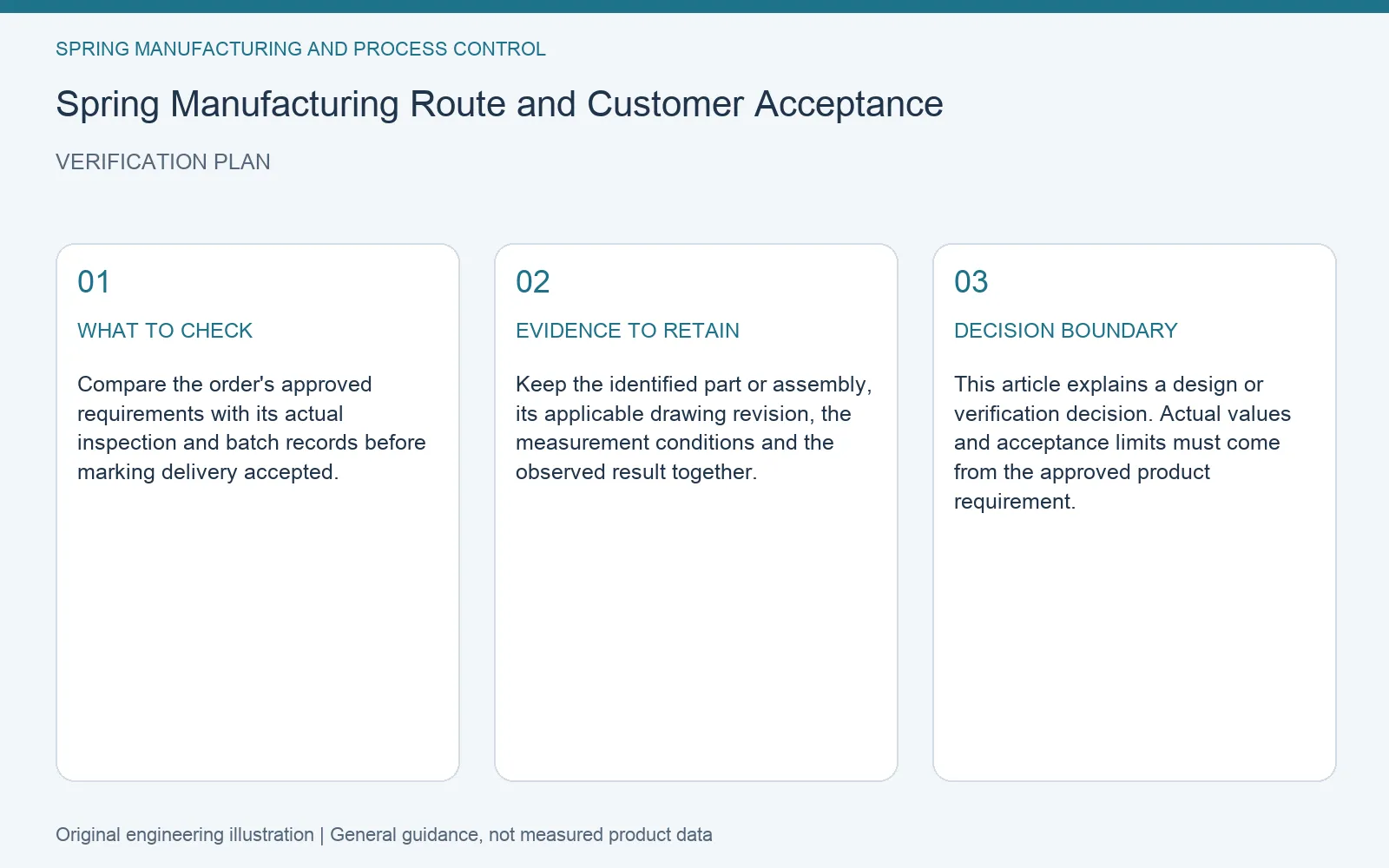Click the 'DECISION BOUNDARY' heading
The height and width of the screenshot is (868, 1389).
tap(1066, 331)
